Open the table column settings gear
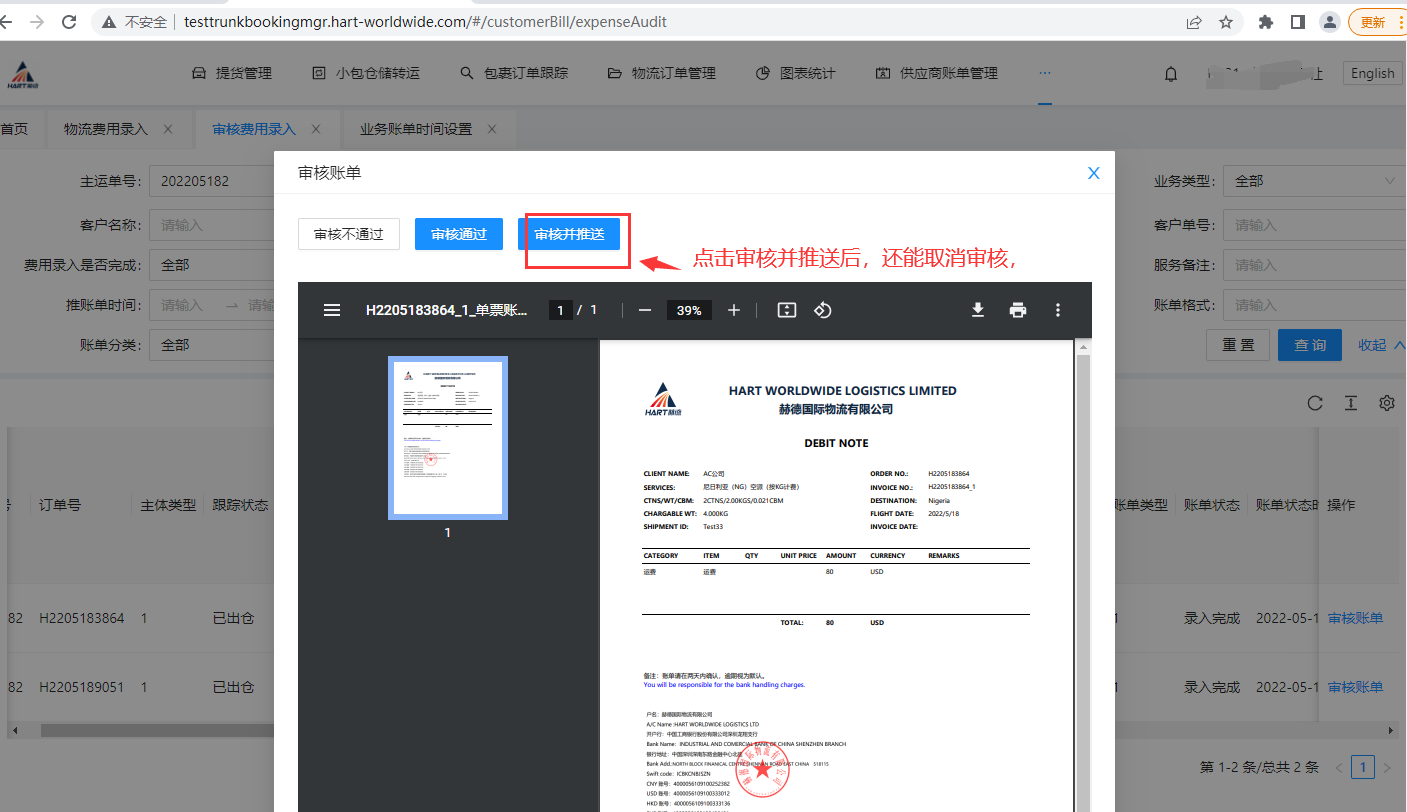 (x=1387, y=403)
